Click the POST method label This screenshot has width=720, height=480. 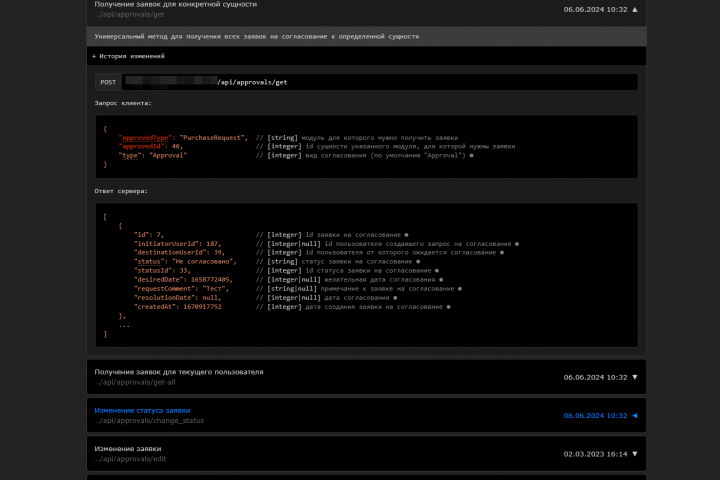point(108,82)
